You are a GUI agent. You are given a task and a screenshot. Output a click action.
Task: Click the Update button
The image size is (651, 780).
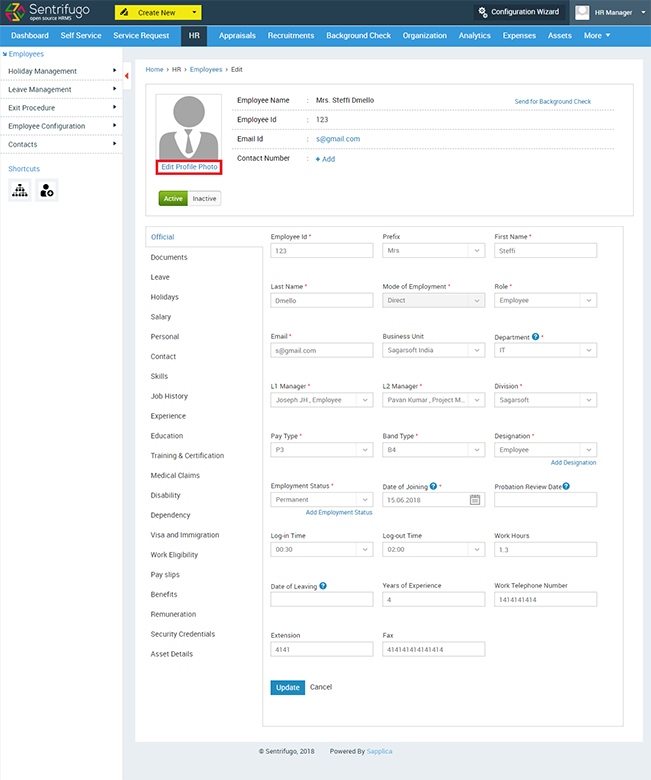[x=287, y=687]
